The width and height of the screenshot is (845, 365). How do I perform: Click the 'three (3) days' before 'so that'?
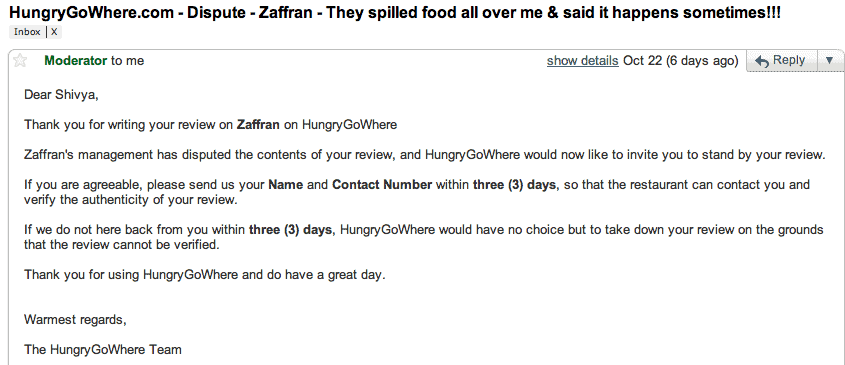pos(514,185)
